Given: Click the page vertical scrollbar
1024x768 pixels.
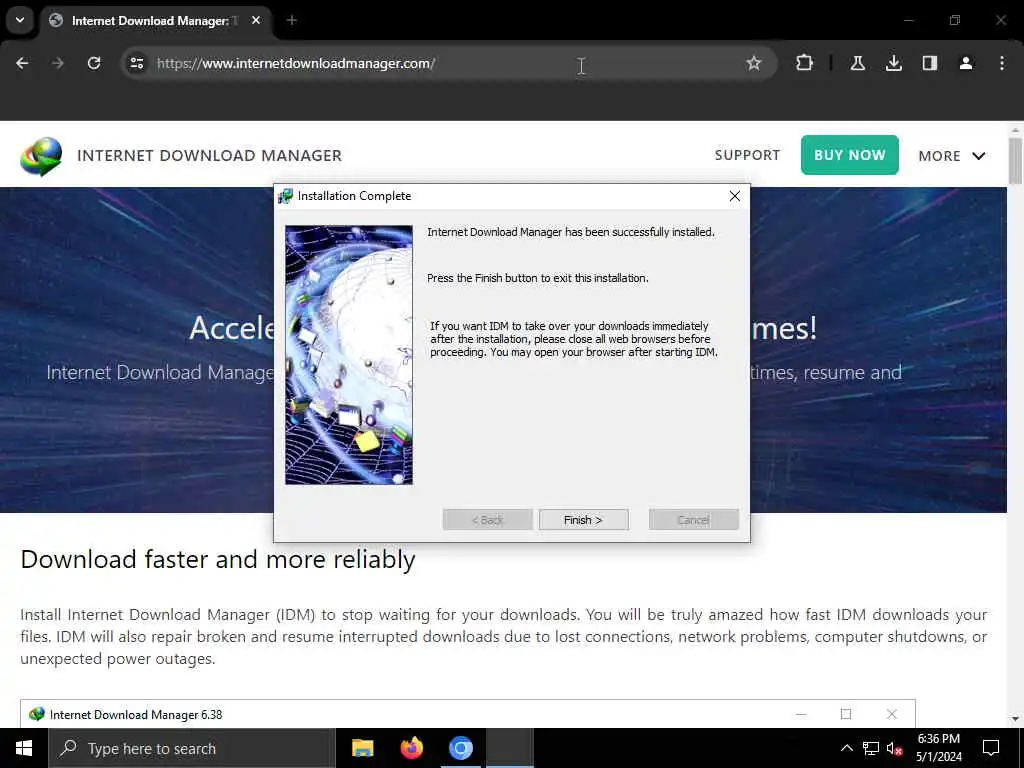Looking at the screenshot, I should pos(1015,161).
